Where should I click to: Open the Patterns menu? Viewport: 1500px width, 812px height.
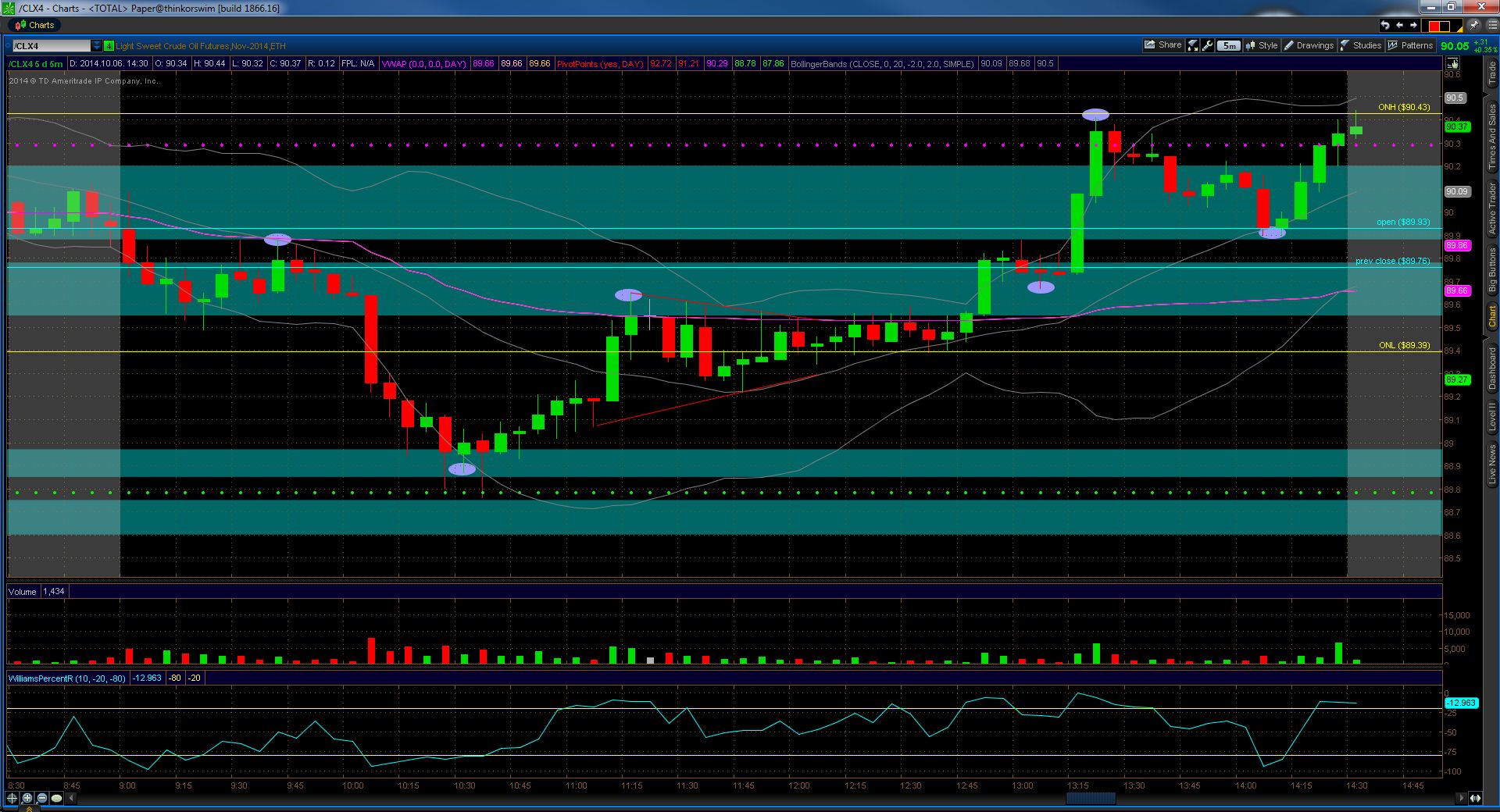[x=1410, y=45]
